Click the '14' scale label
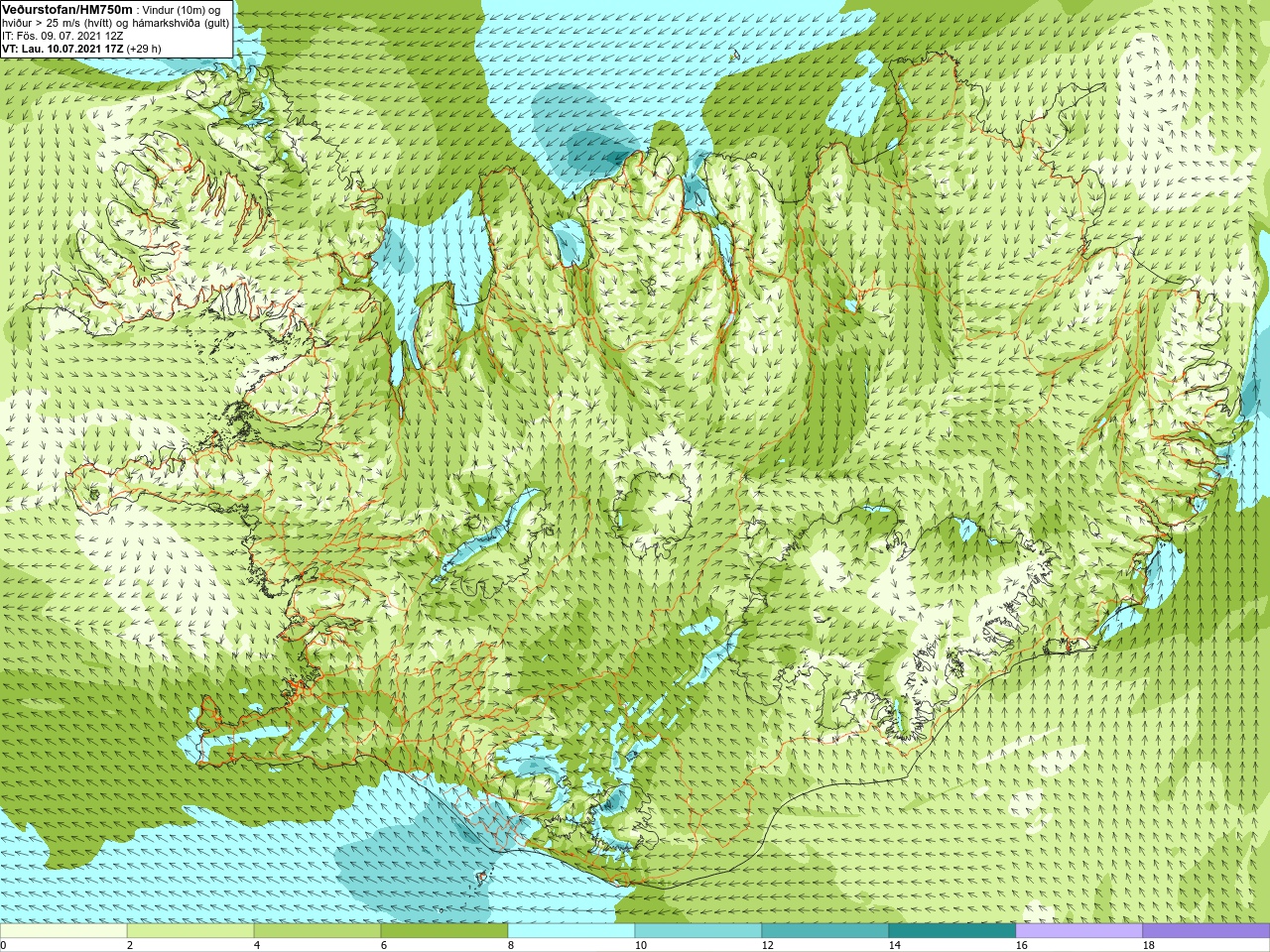Image resolution: width=1270 pixels, height=952 pixels. coord(895,945)
